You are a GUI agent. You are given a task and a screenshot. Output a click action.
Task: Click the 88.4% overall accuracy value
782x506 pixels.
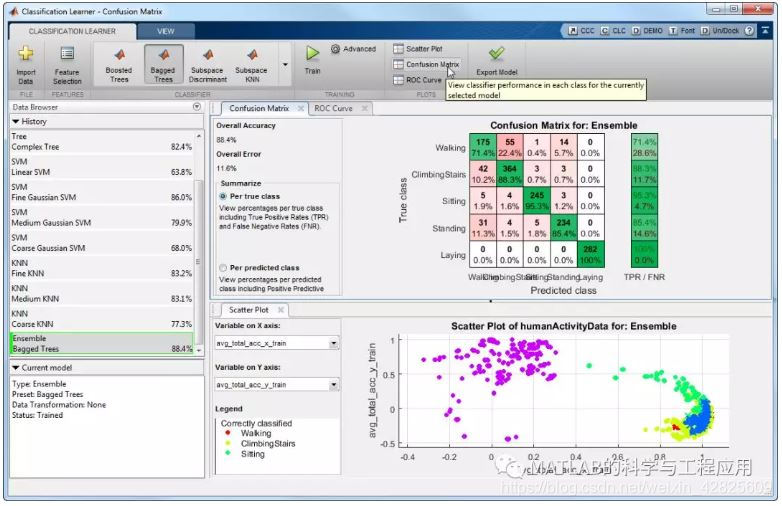point(226,140)
